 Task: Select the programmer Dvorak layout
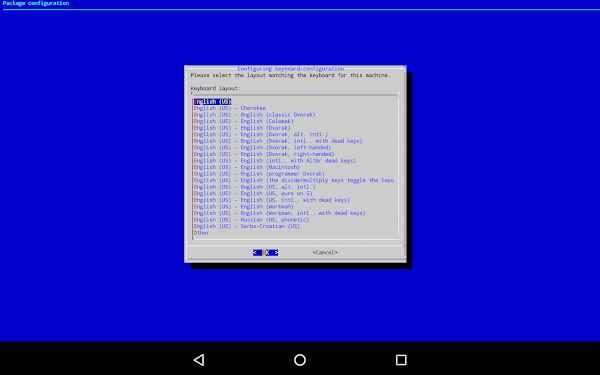259,174
